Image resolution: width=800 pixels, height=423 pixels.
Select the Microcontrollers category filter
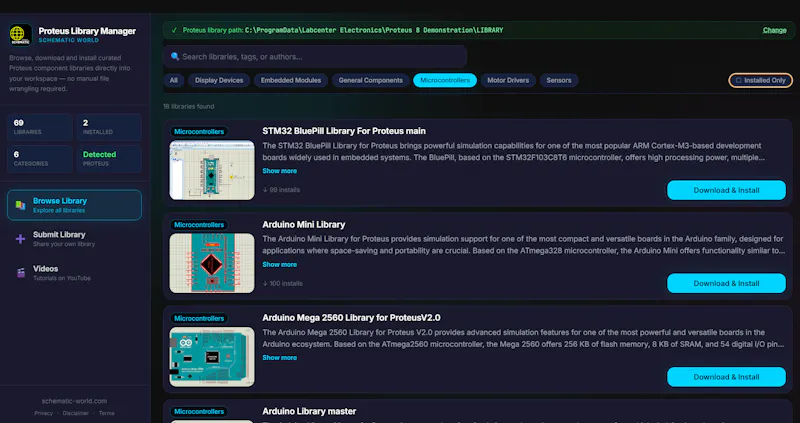[445, 80]
